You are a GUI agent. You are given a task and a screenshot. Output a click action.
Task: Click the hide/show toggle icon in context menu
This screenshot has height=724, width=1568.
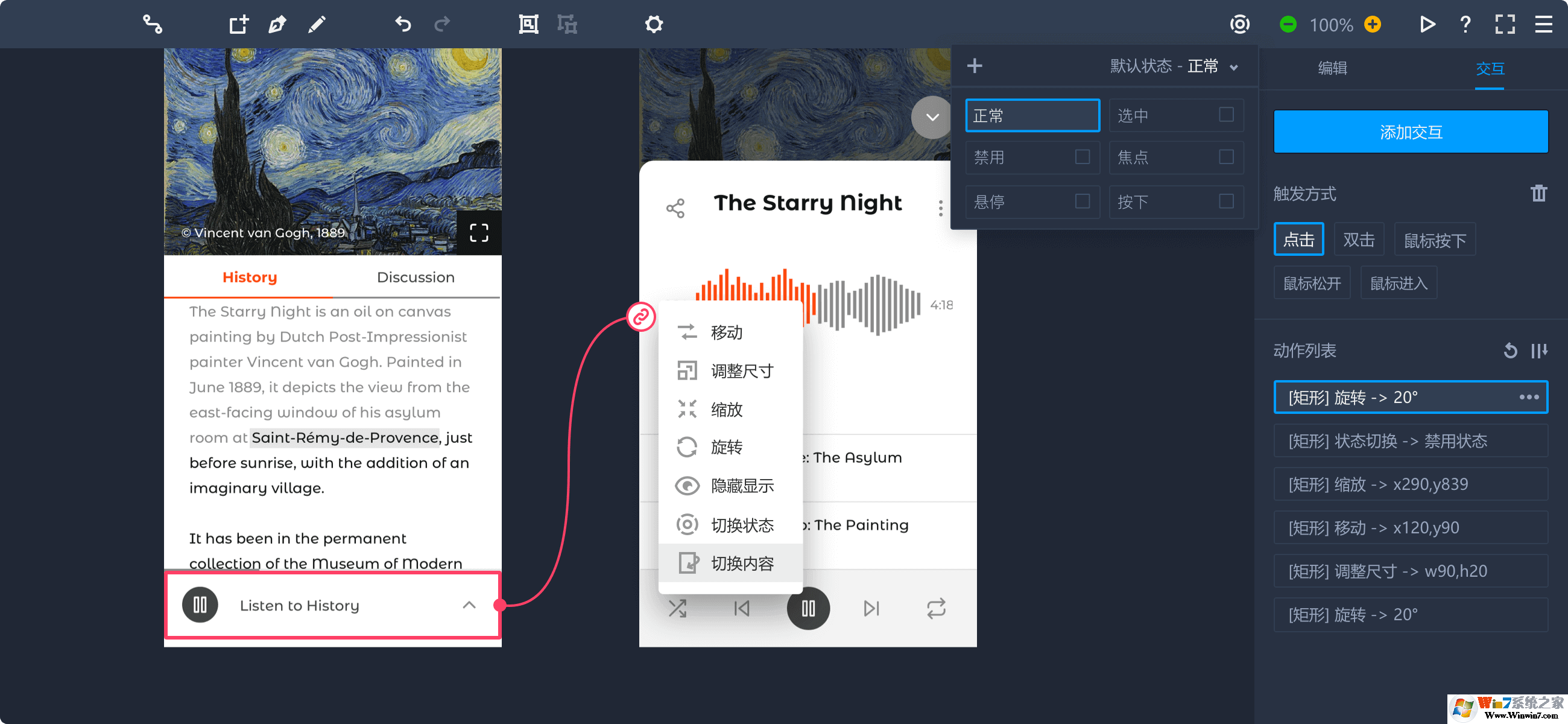tap(687, 484)
